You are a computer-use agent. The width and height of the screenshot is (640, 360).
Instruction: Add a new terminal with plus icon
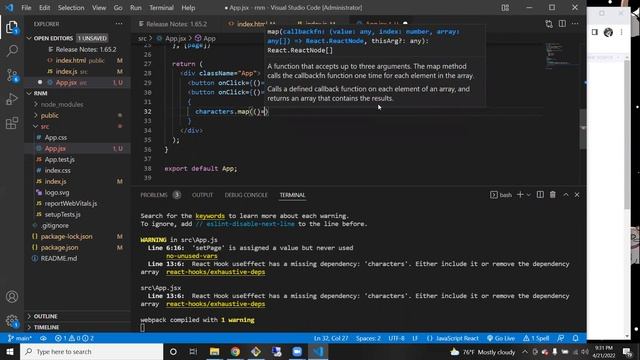tap(520, 195)
